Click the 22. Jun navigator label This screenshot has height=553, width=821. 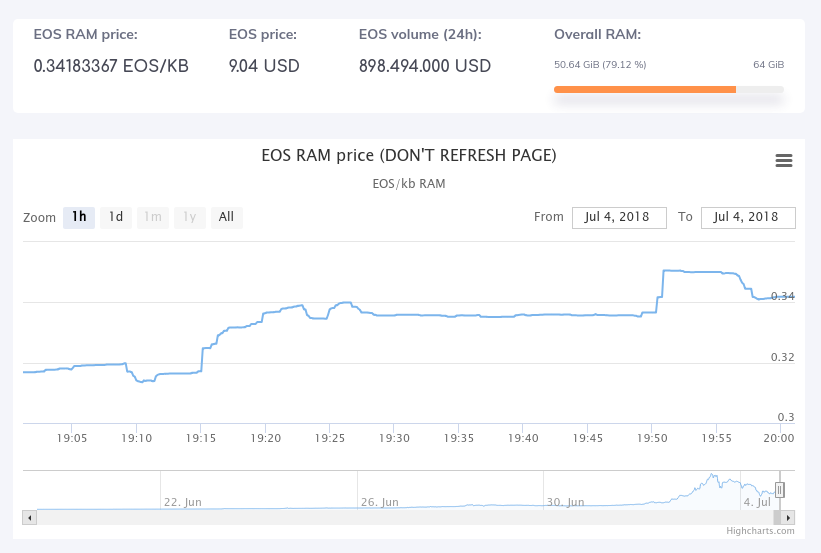click(x=183, y=502)
